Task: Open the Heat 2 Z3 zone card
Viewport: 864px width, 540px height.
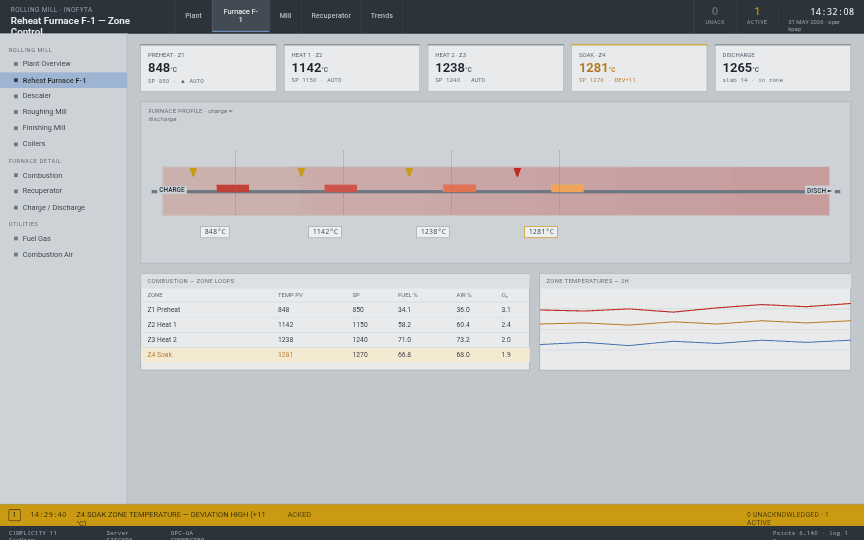Action: (496, 68)
